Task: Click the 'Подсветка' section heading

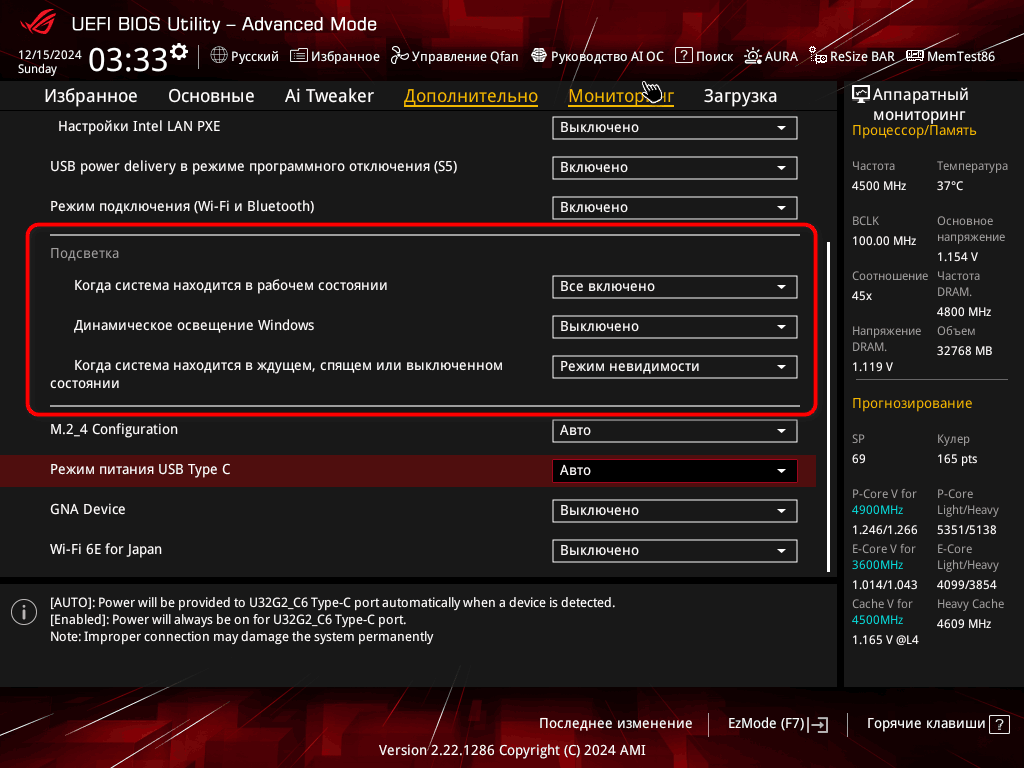Action: click(x=84, y=253)
